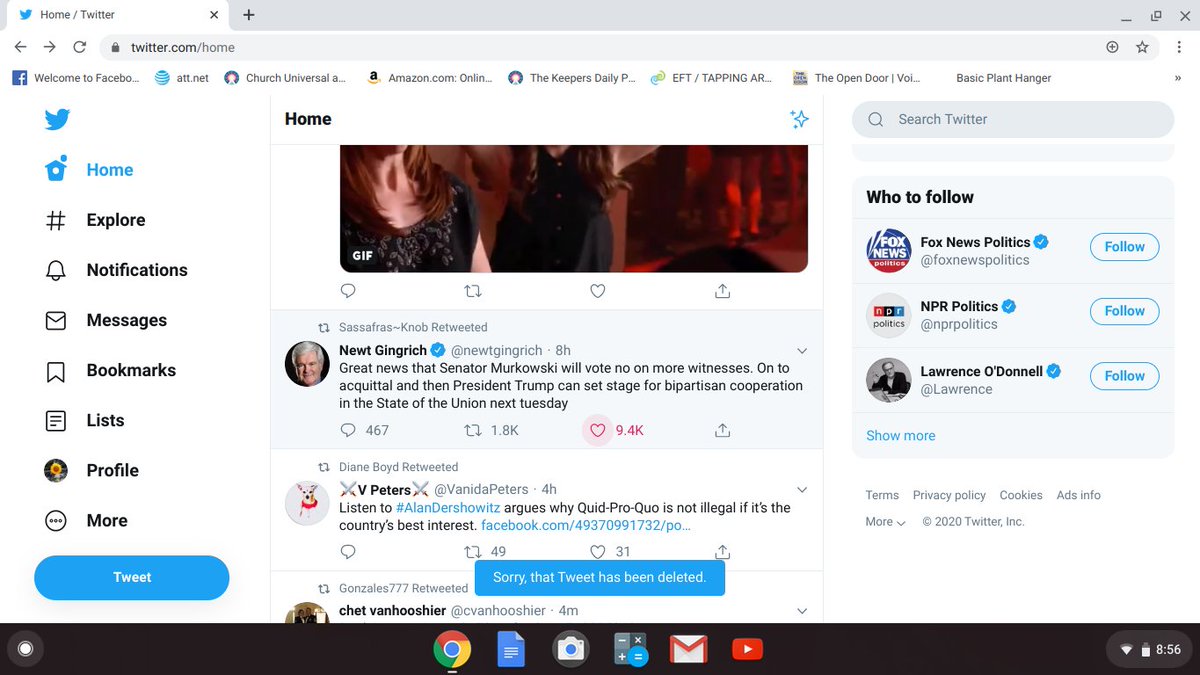Play the GIF thumbnail
The image size is (1200, 675).
pyautogui.click(x=573, y=208)
